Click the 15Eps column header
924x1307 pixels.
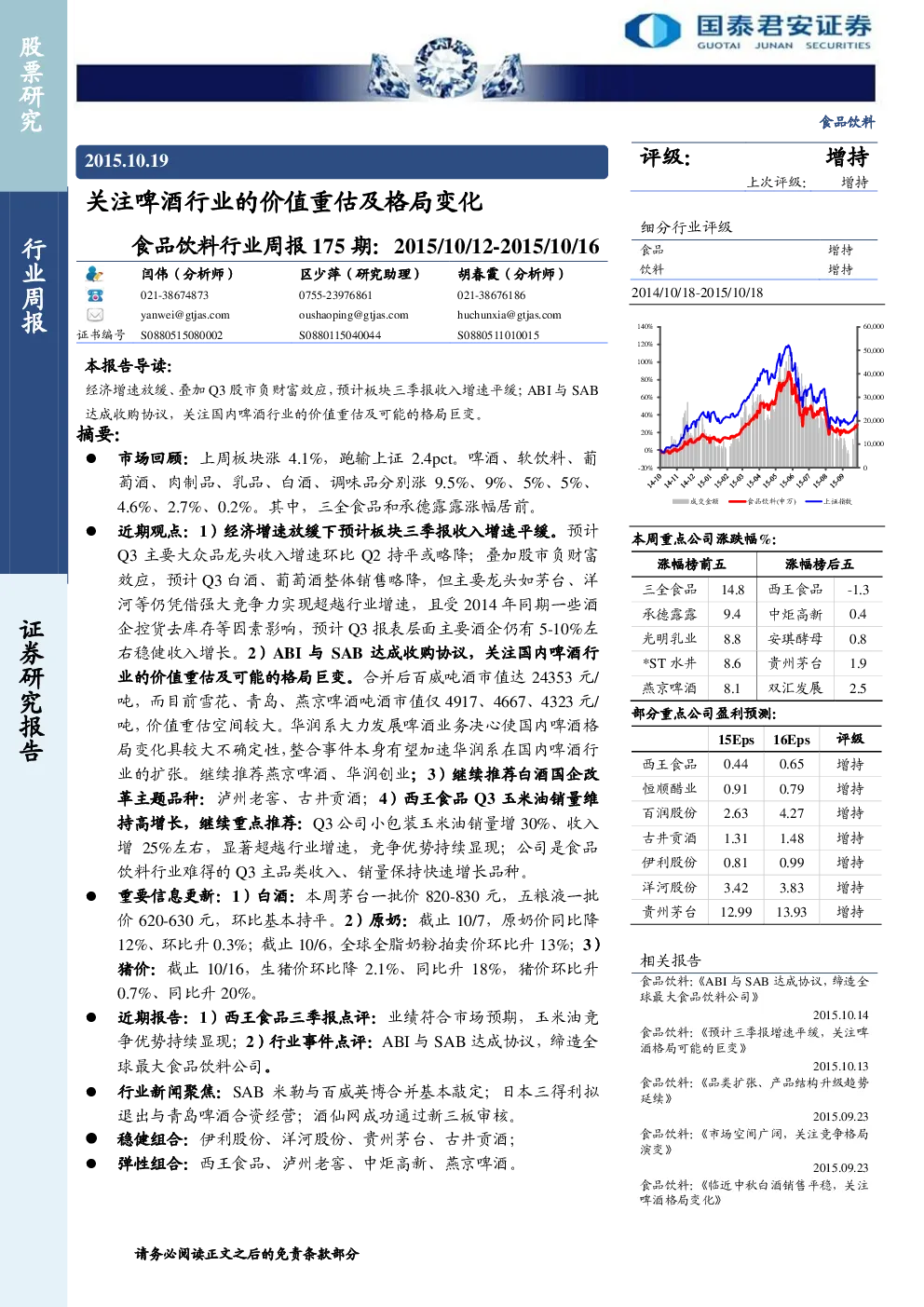pos(736,740)
